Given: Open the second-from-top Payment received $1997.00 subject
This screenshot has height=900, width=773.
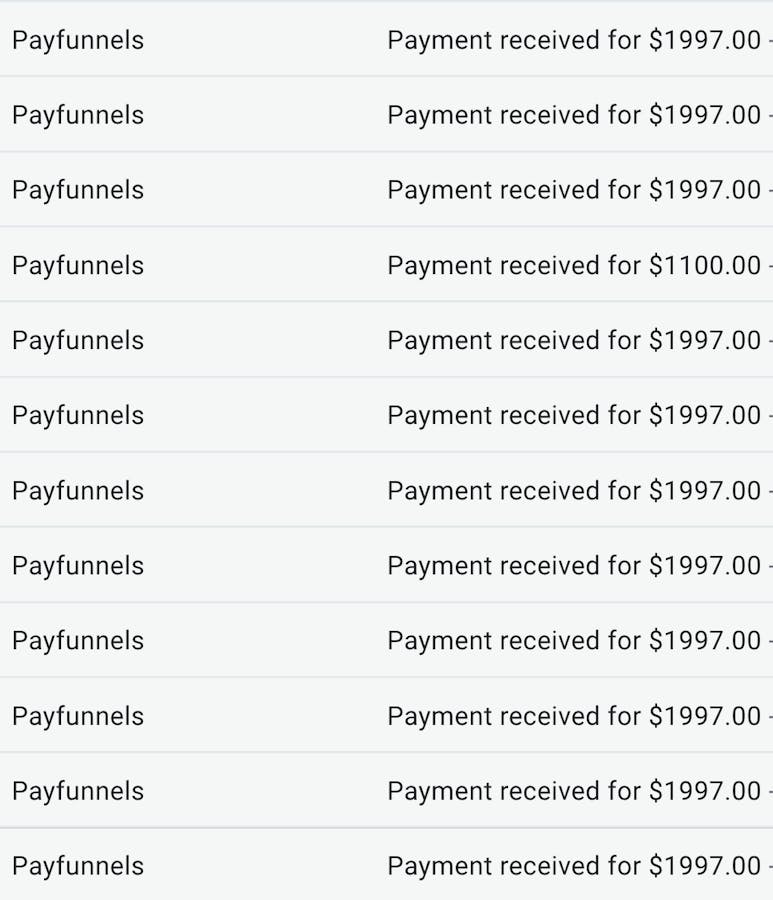Looking at the screenshot, I should [574, 115].
